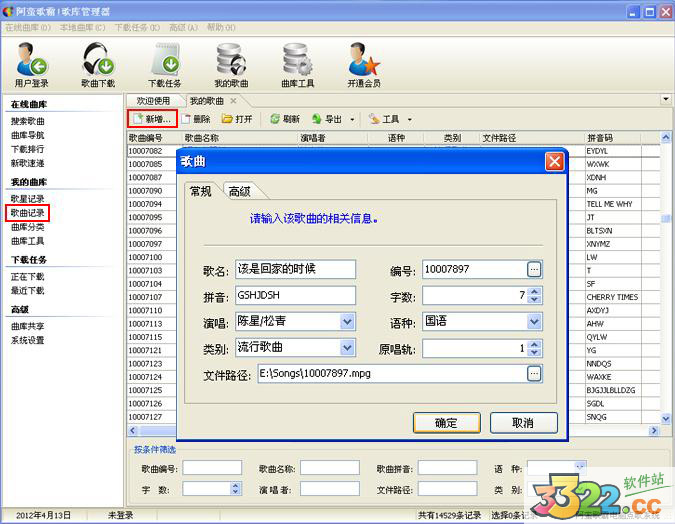Image resolution: width=675 pixels, height=524 pixels.
Task: Close the 我的歌曲 tab with its X
Action: [x=233, y=101]
